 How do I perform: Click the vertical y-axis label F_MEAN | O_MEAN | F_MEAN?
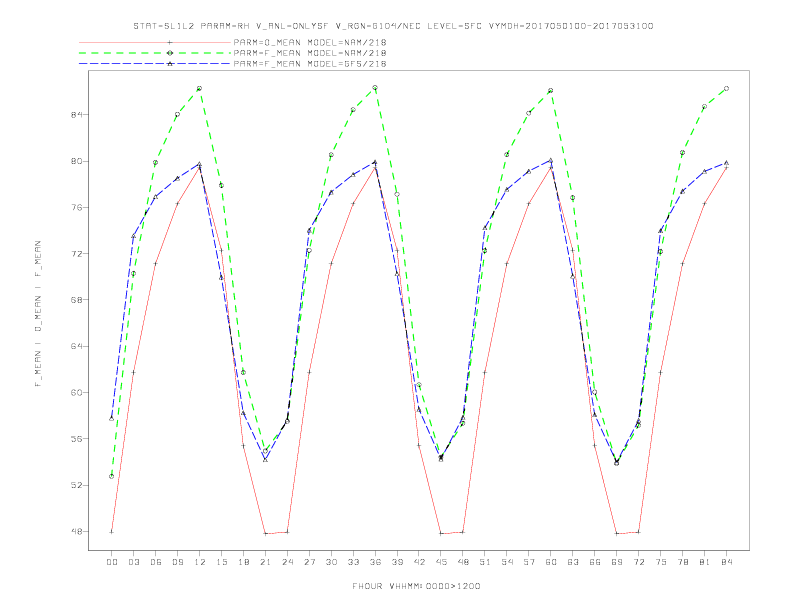click(38, 314)
